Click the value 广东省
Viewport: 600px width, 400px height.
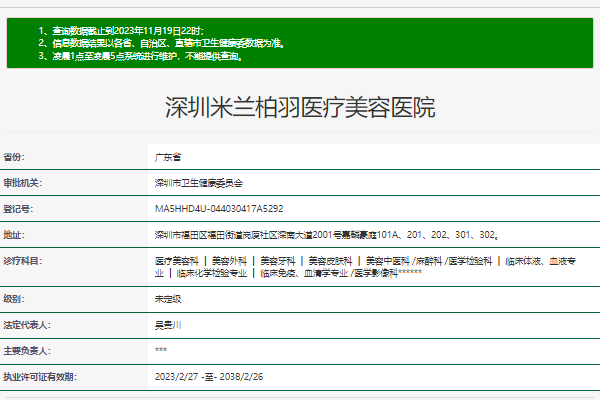click(168, 157)
